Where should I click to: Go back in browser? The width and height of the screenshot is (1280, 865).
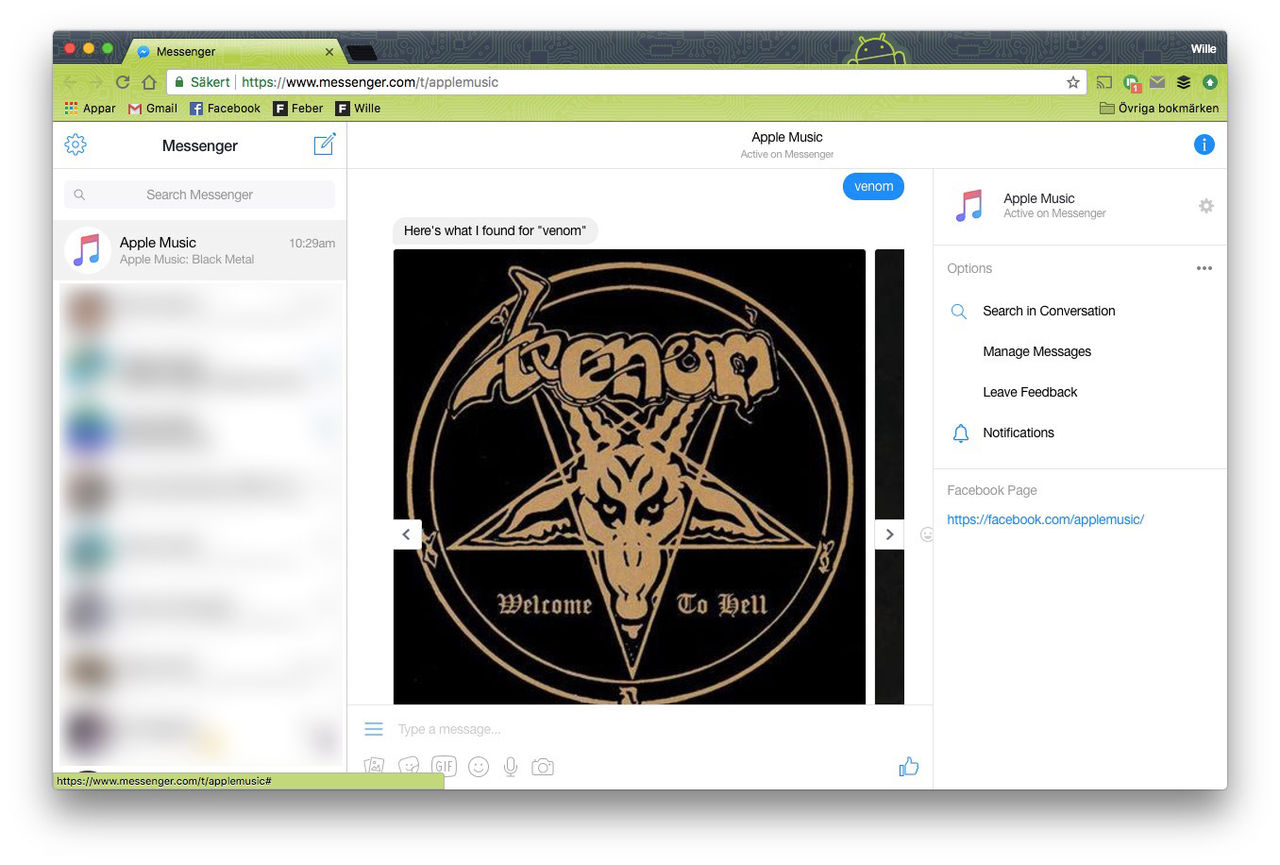[x=70, y=82]
